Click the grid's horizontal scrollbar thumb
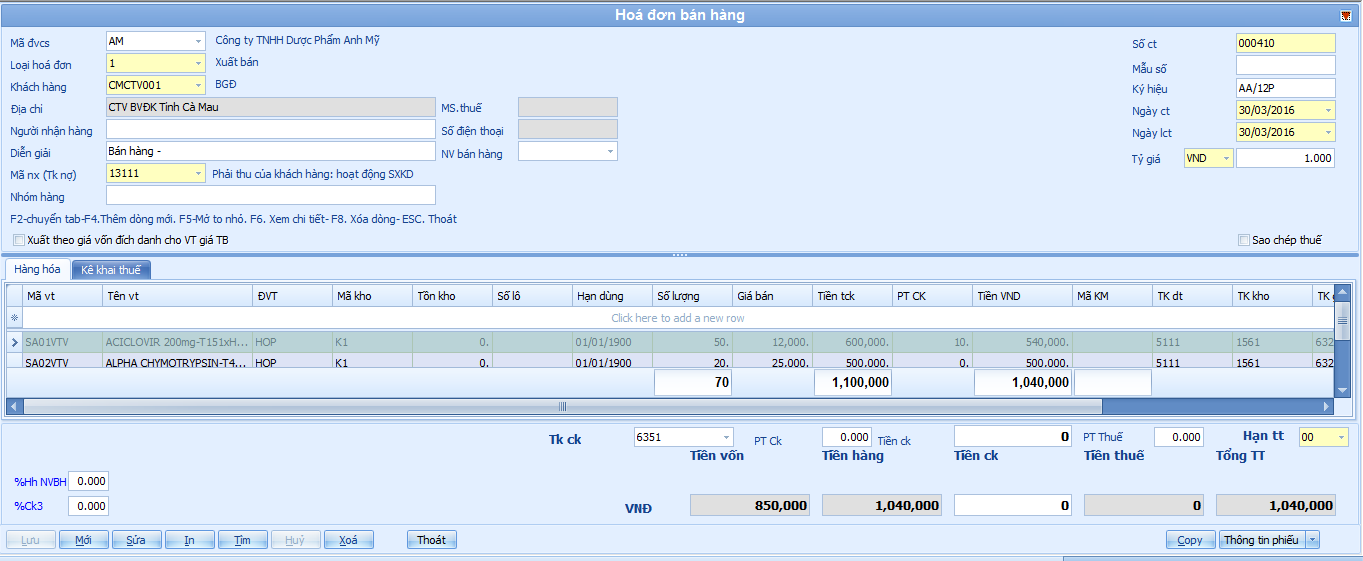The height and width of the screenshot is (561, 1363). pos(562,407)
